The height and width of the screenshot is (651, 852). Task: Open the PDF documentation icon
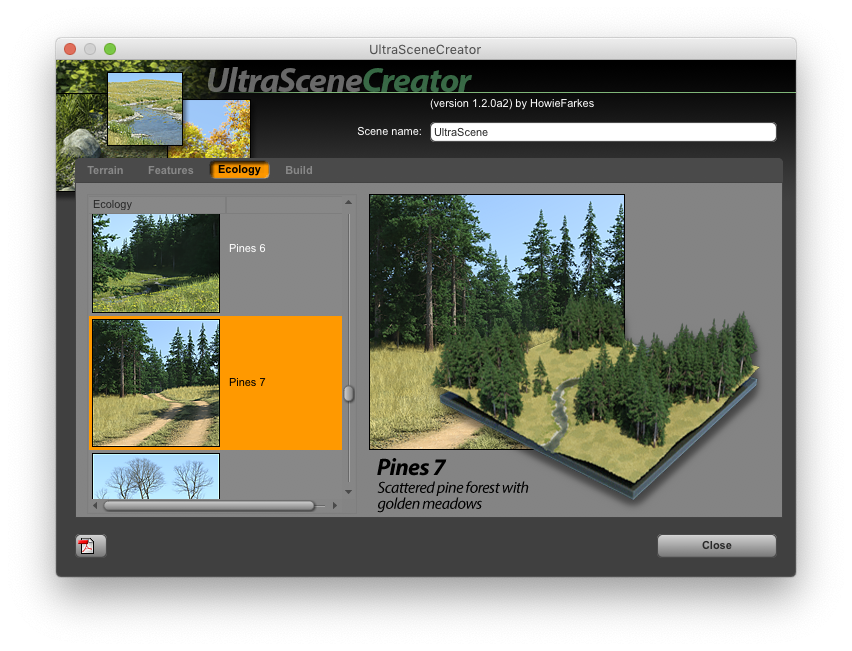91,546
